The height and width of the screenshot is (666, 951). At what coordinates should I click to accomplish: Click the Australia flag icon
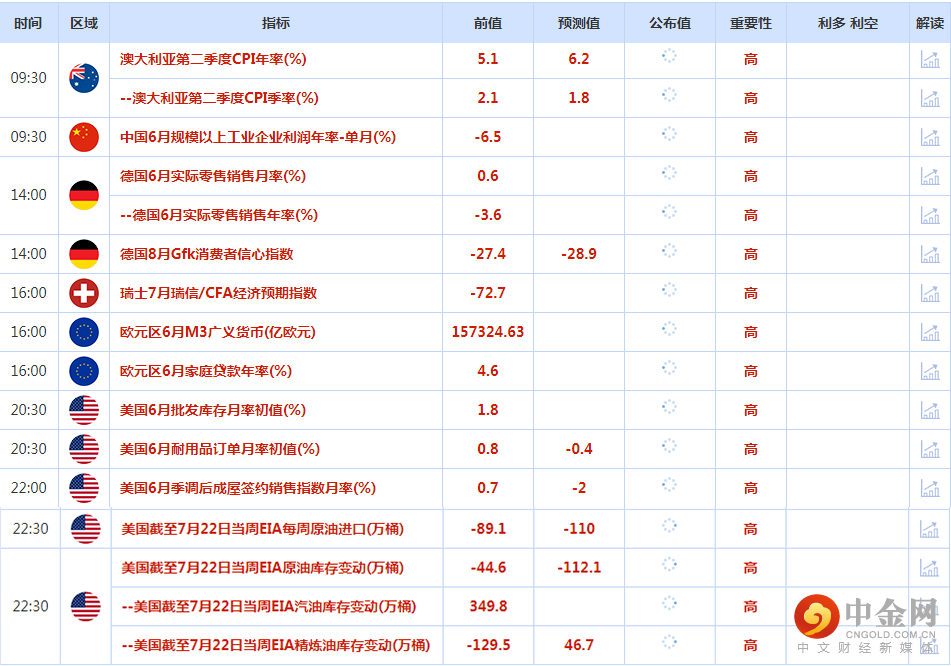pyautogui.click(x=84, y=78)
